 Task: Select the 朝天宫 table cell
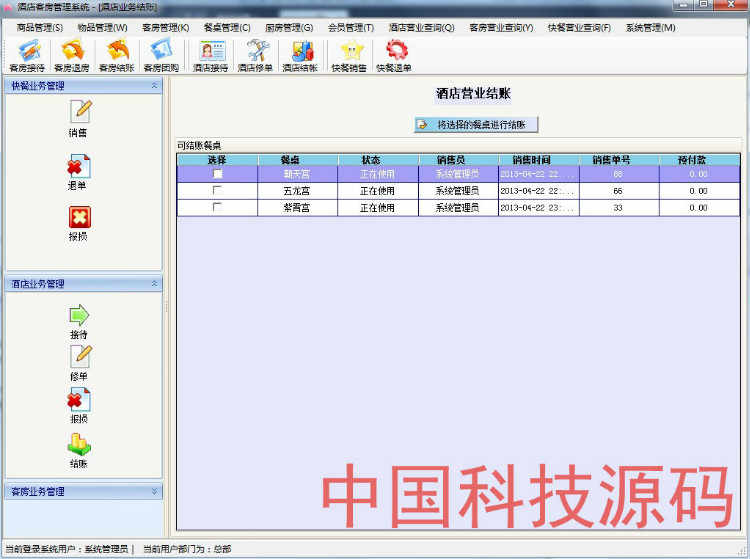click(298, 174)
